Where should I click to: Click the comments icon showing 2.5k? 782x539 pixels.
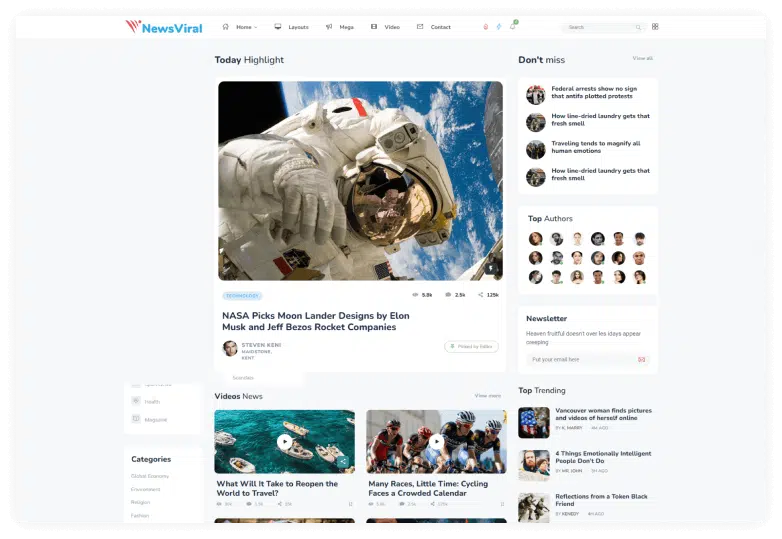tap(448, 295)
